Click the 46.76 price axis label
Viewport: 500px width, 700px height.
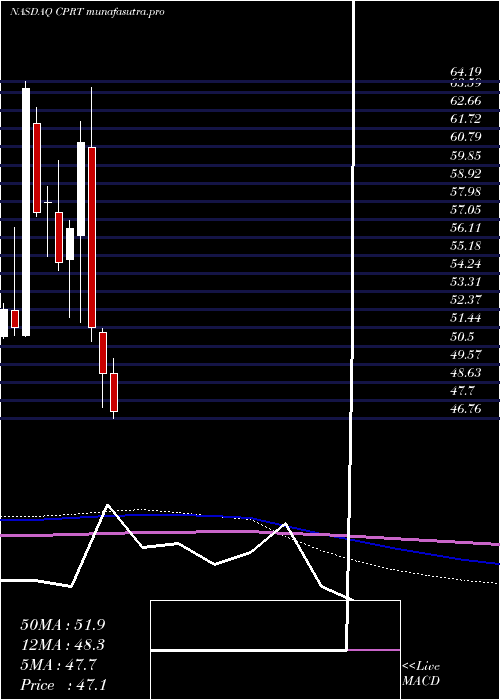pos(465,409)
